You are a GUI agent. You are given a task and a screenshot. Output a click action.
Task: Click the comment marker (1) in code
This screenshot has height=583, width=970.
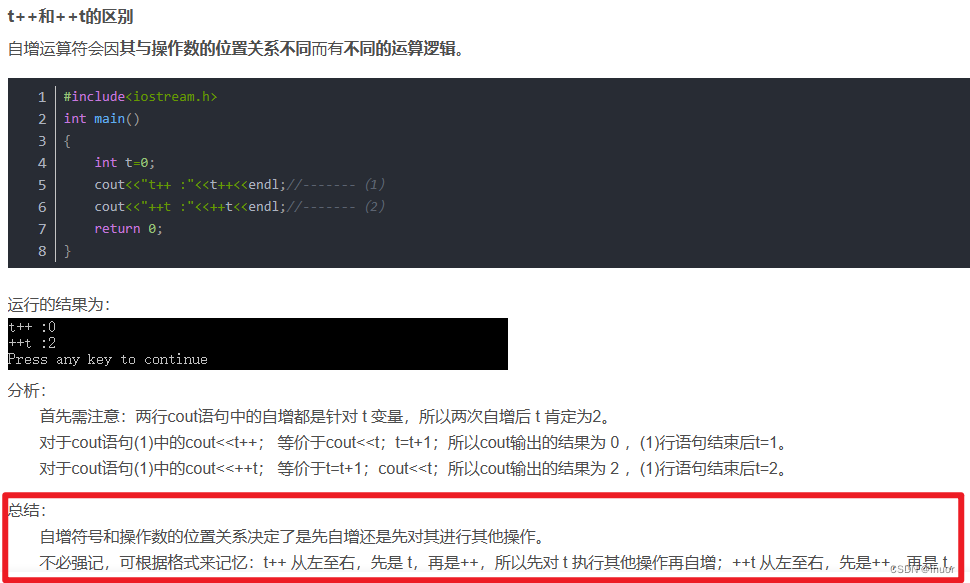point(375,184)
